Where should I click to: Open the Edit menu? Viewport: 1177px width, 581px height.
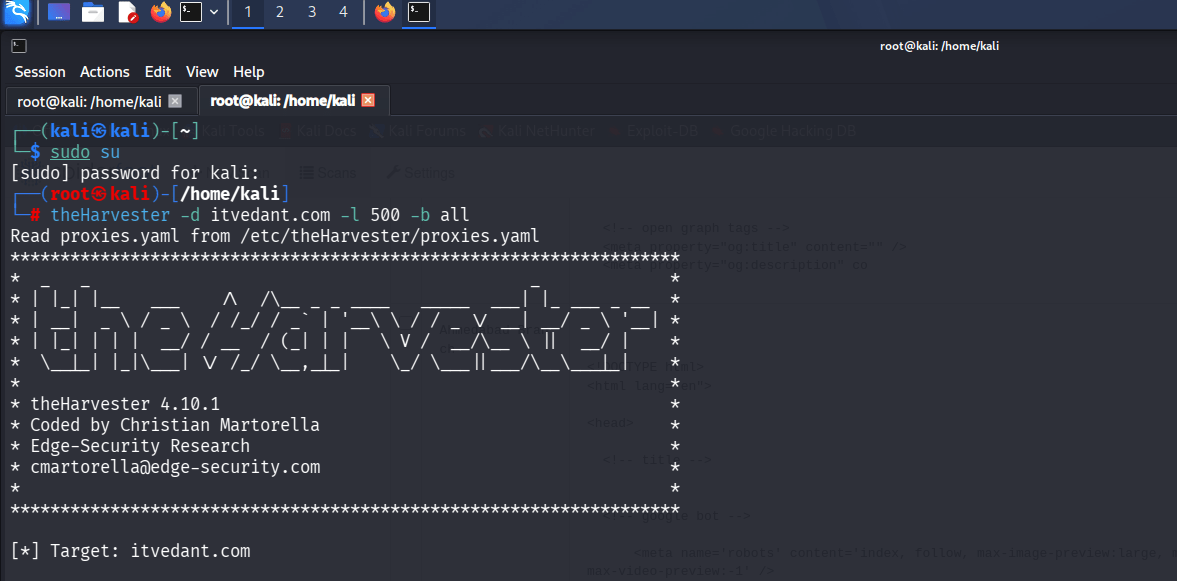158,72
